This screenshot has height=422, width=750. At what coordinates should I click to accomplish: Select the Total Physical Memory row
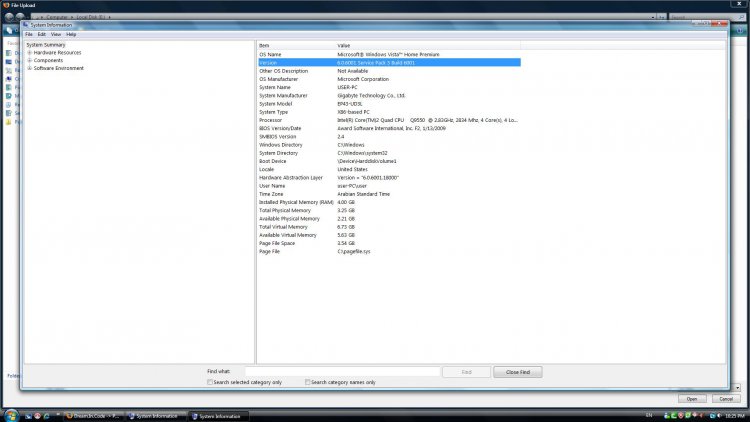point(389,210)
